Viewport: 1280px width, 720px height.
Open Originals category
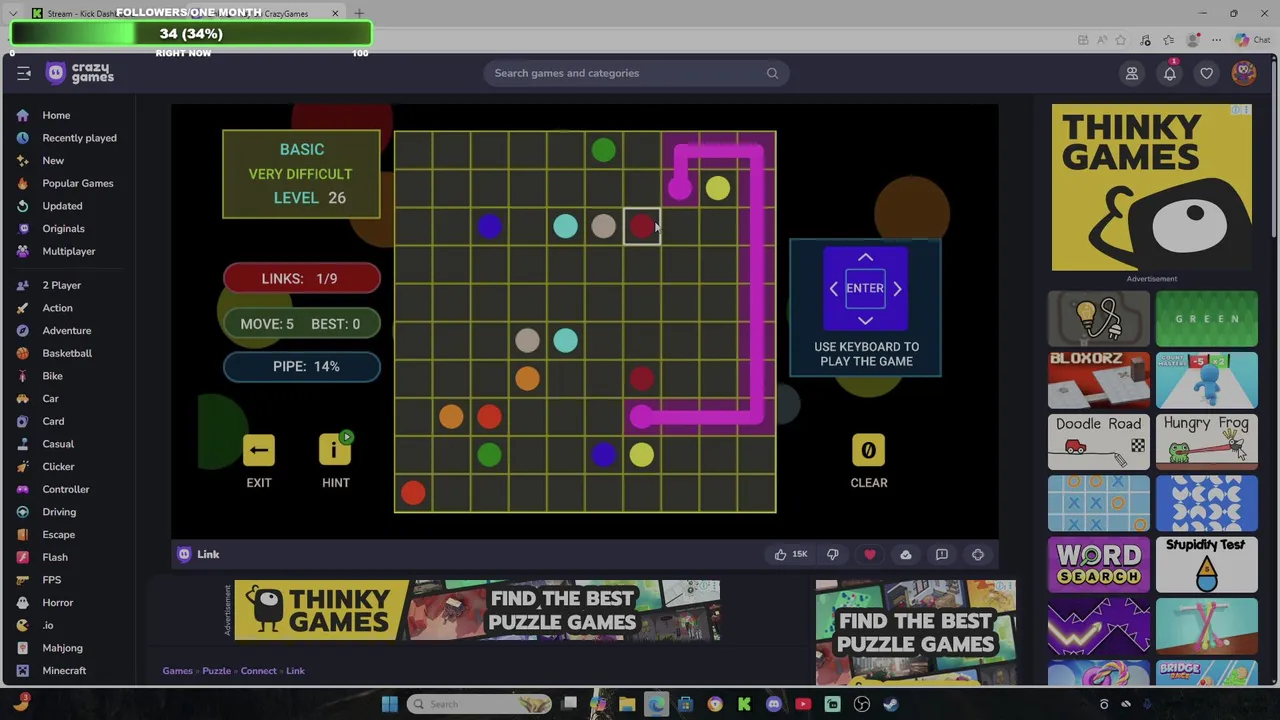pyautogui.click(x=63, y=229)
